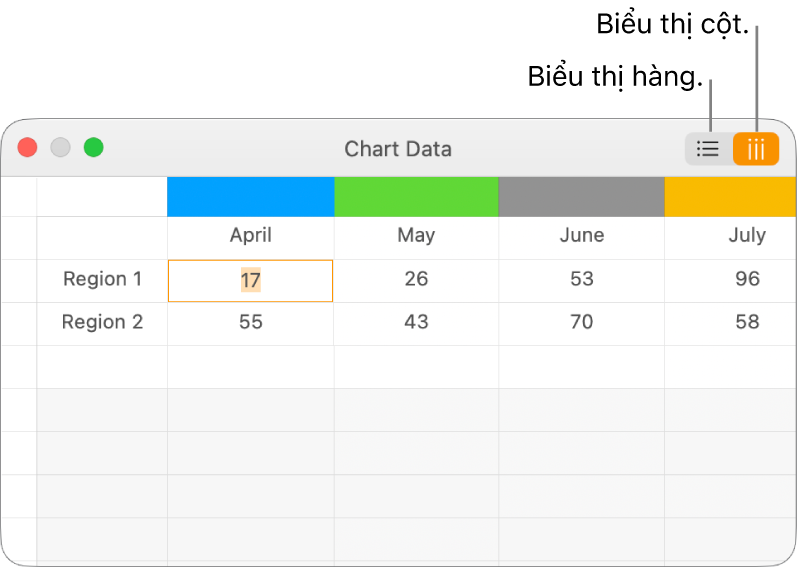Select the Region 2 row label
798x569 pixels.
pyautogui.click(x=102, y=323)
